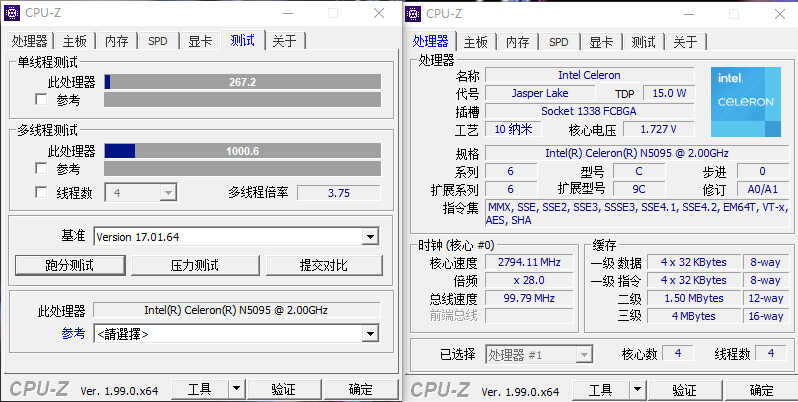Screen dimensions: 798x402
Task: Click the 扩展型号 value 9C
Action: (639, 189)
